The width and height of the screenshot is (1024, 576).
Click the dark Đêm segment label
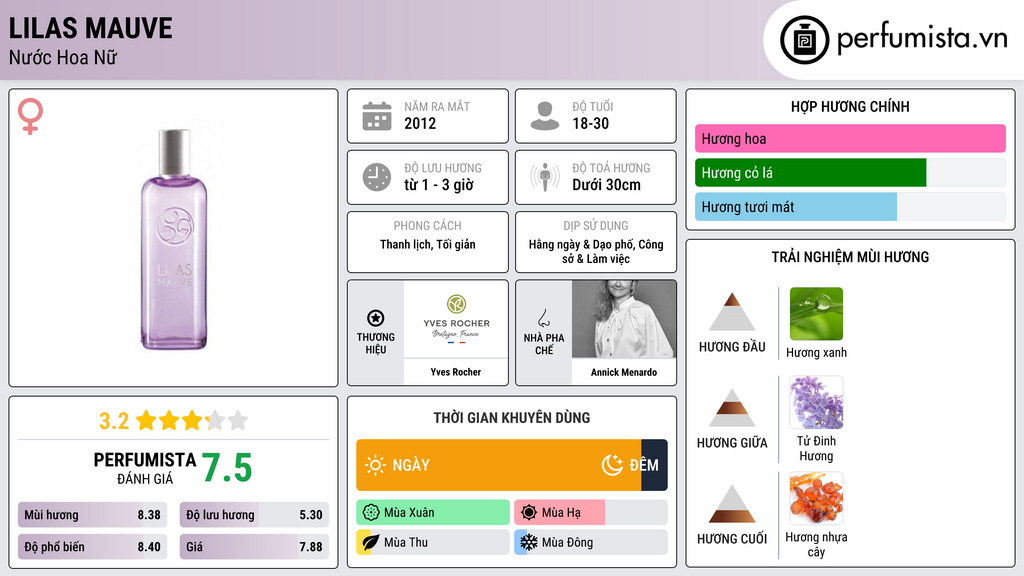644,465
